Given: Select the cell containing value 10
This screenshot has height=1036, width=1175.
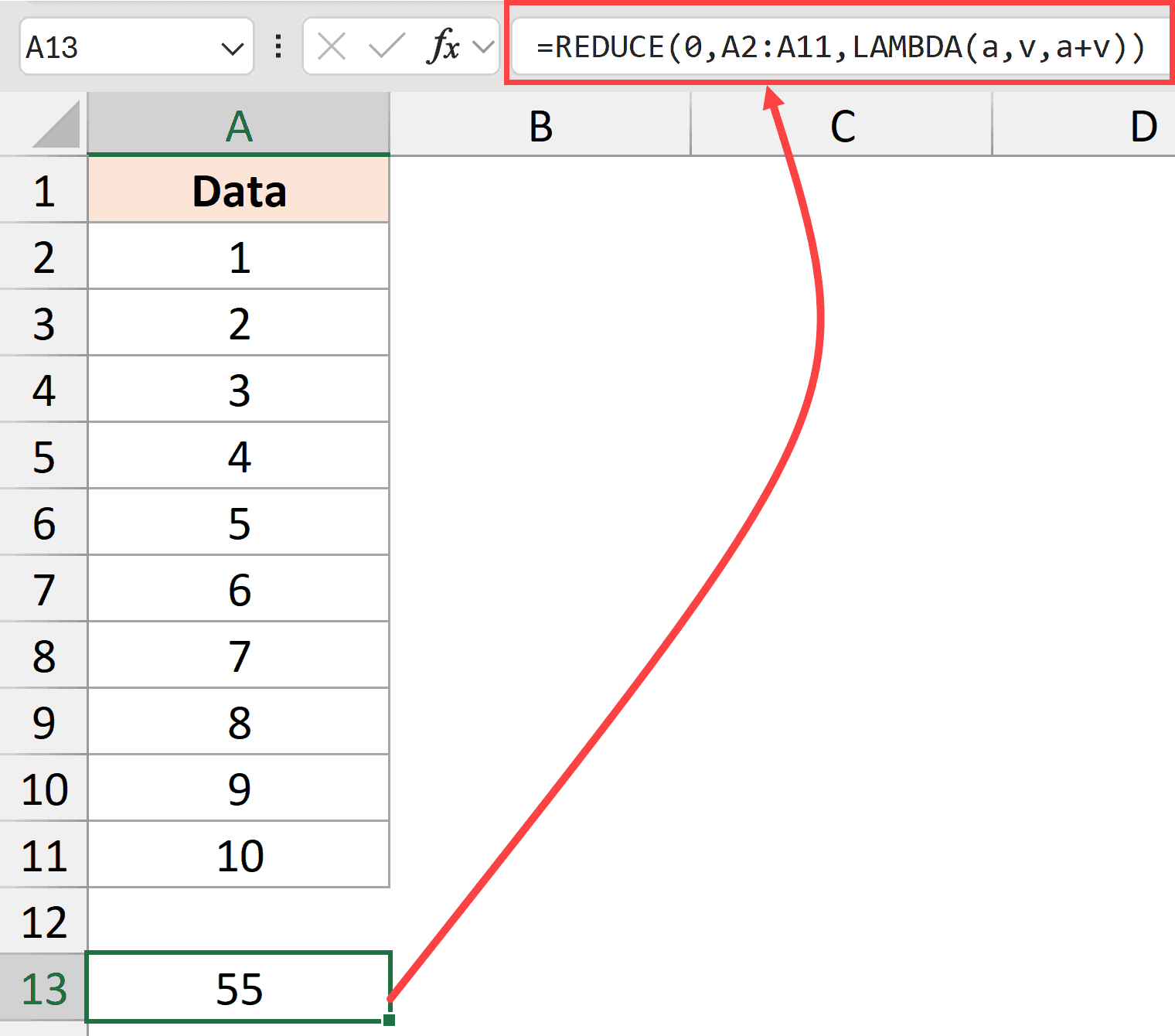Looking at the screenshot, I should click(x=238, y=855).
